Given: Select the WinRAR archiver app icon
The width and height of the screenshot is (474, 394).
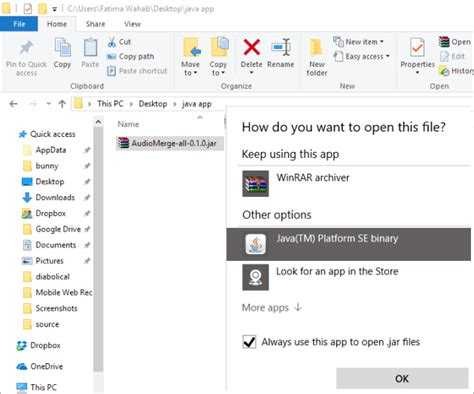Looking at the screenshot, I should tap(255, 183).
